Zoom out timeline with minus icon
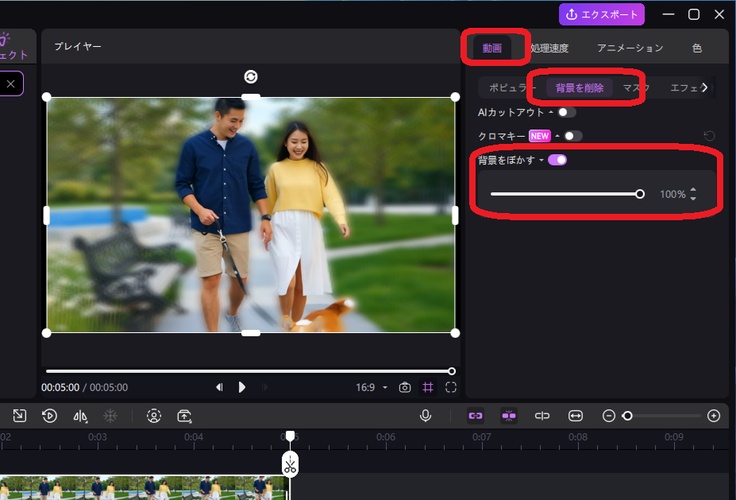The width and height of the screenshot is (736, 500). [609, 415]
